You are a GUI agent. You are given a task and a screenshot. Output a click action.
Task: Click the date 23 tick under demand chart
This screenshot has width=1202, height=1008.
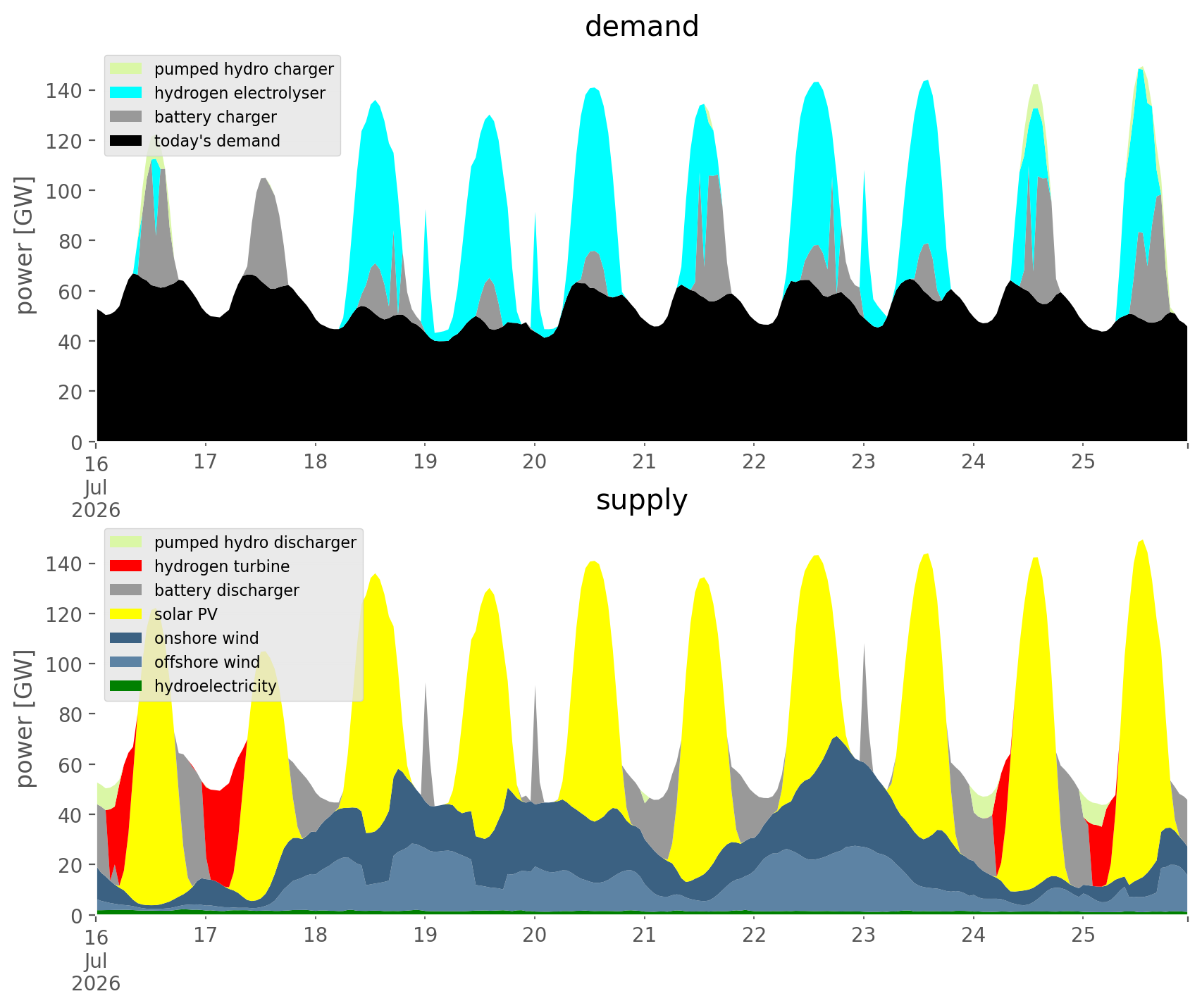click(864, 462)
